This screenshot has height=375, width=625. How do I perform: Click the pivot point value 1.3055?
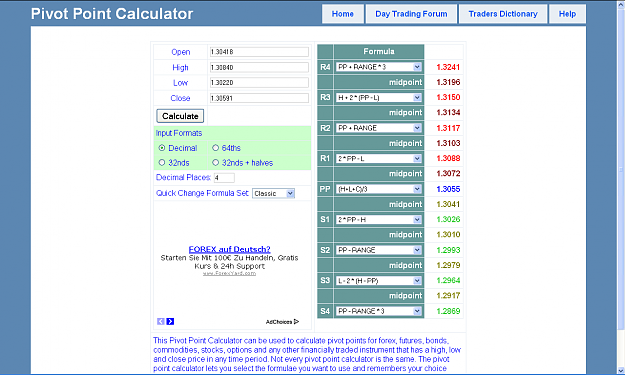448,189
